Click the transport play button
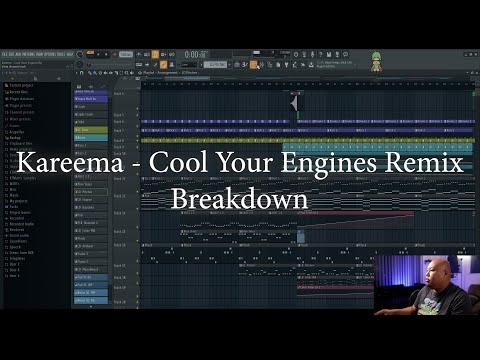 click(x=99, y=54)
